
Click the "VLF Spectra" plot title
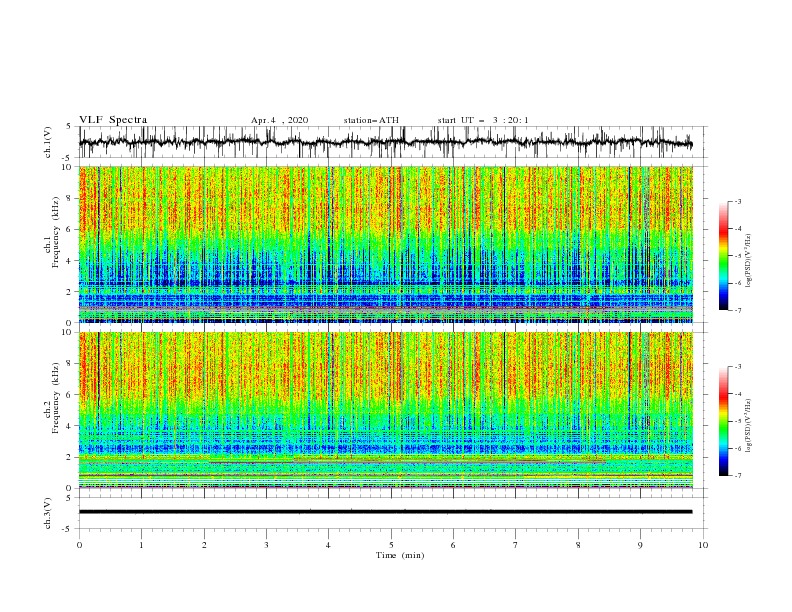(113, 120)
